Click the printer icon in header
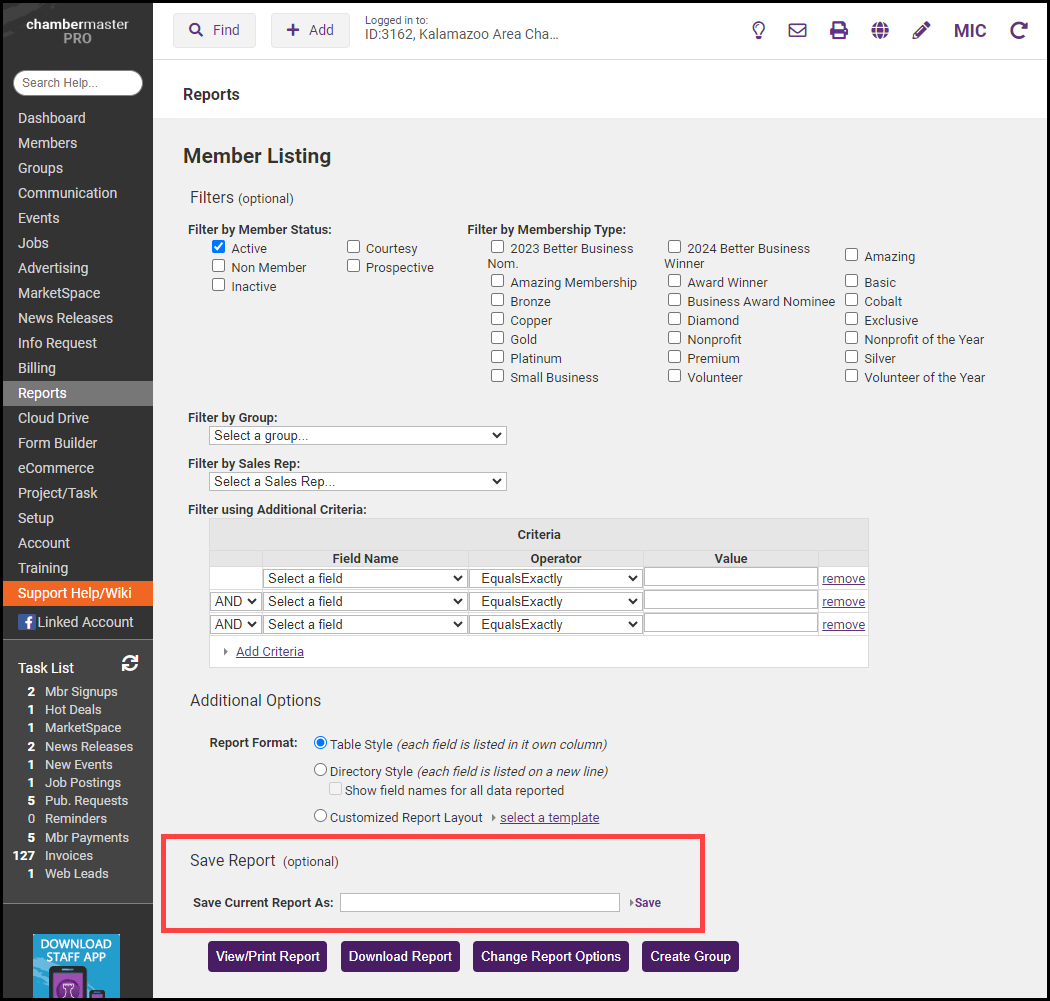Image resolution: width=1050 pixels, height=1001 pixels. (839, 30)
